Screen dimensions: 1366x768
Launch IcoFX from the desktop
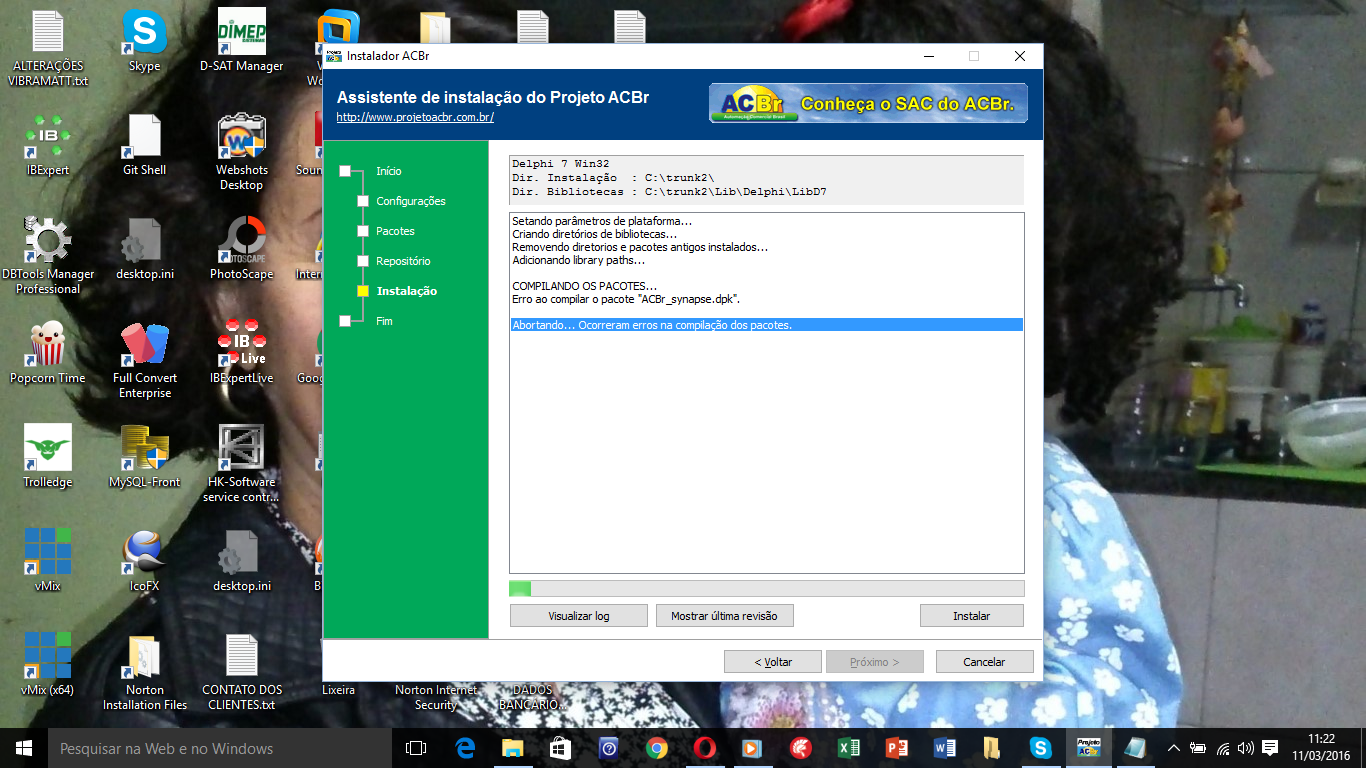tap(145, 561)
